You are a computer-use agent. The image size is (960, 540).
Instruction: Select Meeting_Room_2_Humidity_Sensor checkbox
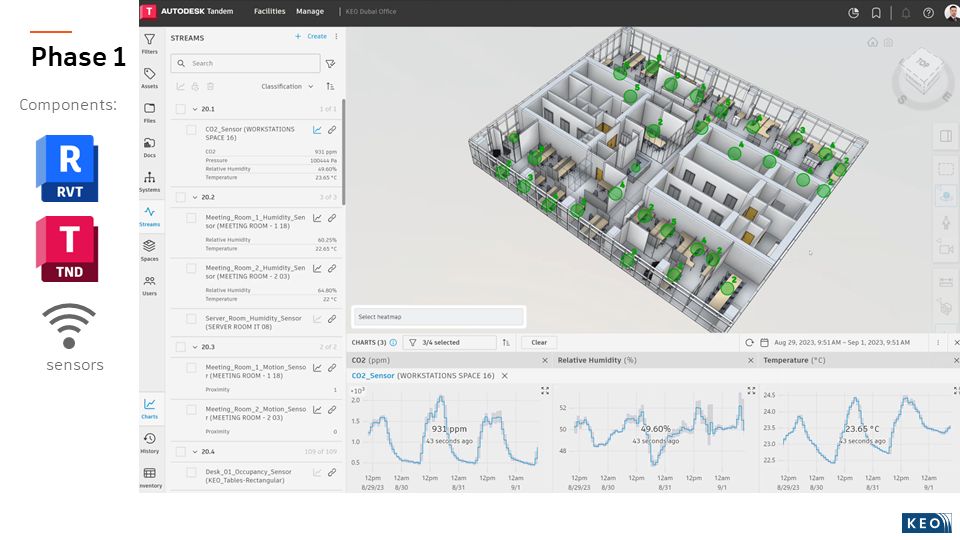191,268
